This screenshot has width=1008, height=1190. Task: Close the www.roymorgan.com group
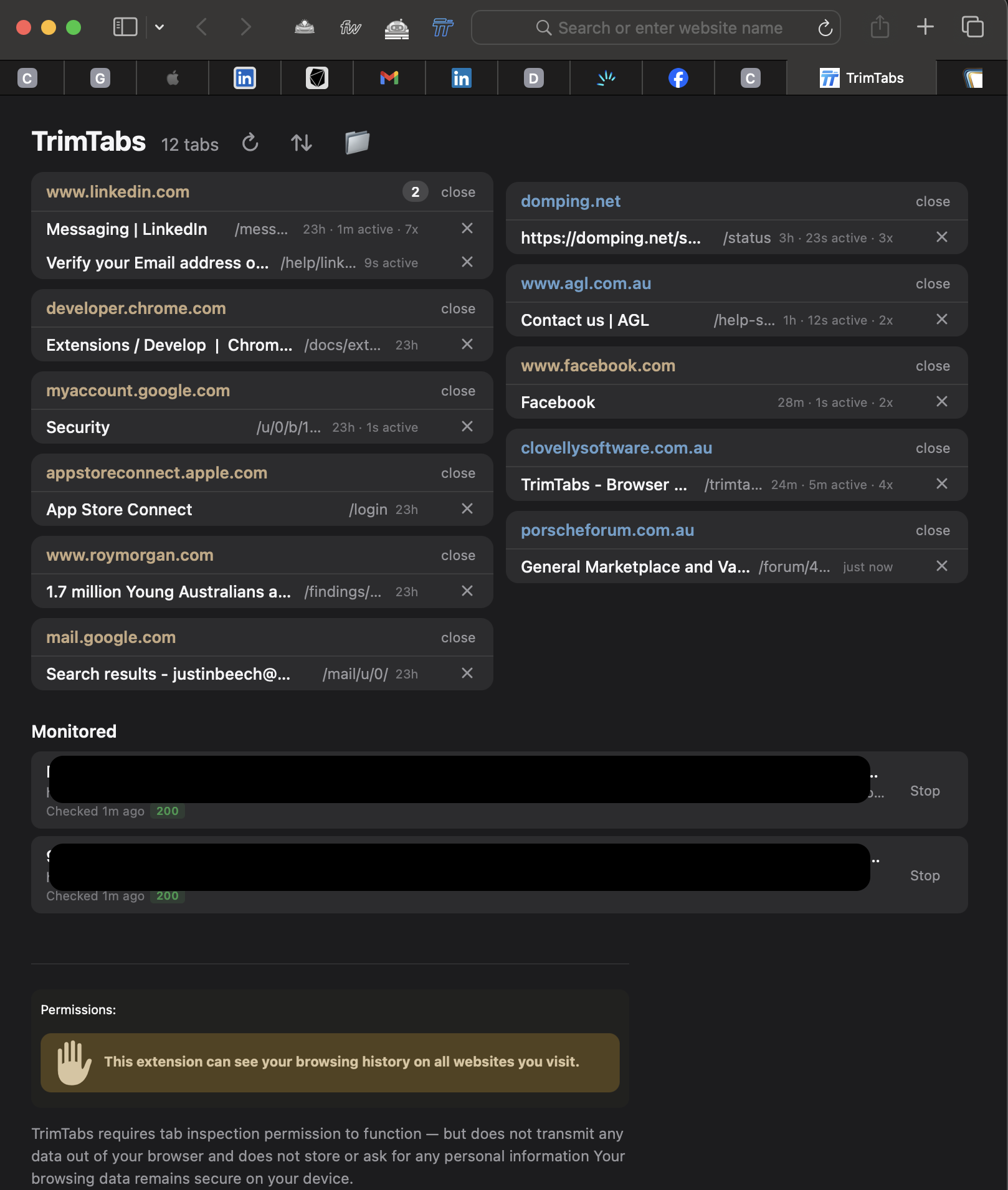click(458, 556)
